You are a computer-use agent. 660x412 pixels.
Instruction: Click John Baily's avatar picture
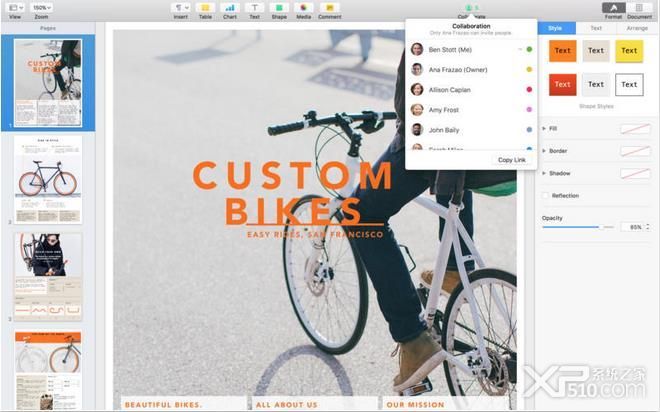417,130
